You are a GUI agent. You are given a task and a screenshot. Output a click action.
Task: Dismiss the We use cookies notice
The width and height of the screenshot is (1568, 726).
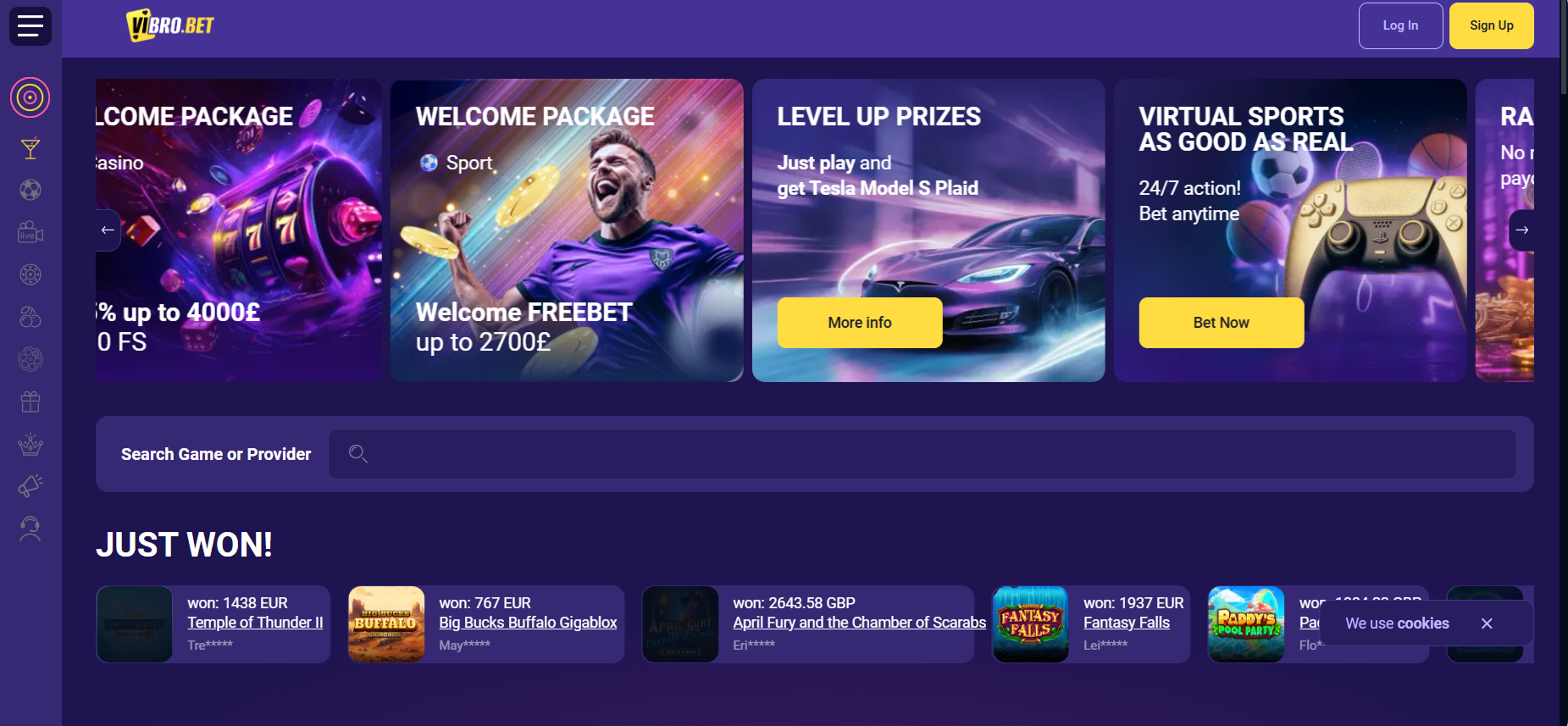coord(1487,623)
